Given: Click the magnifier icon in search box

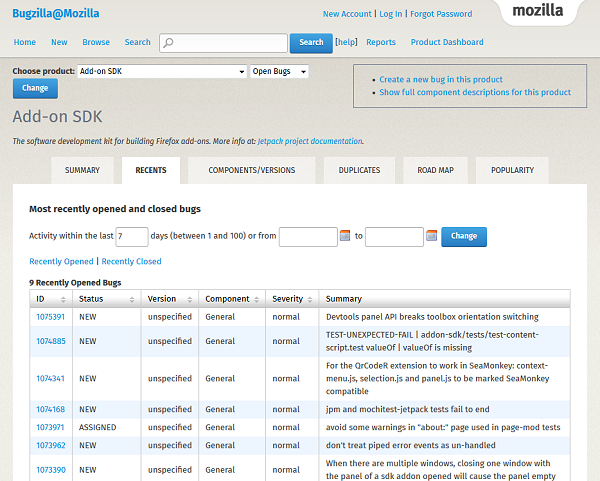Looking at the screenshot, I should click(x=168, y=43).
